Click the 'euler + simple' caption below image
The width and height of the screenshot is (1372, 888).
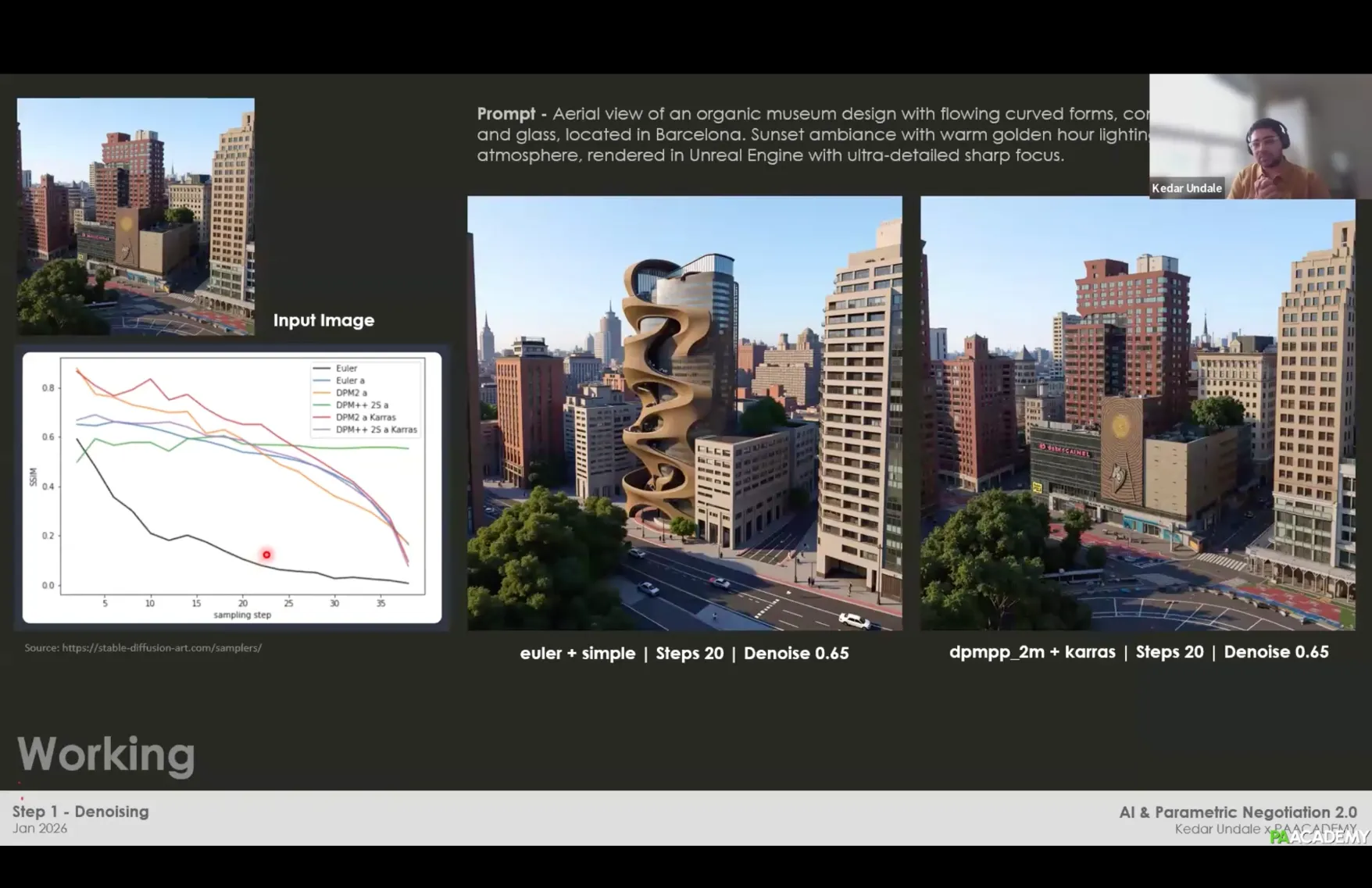tap(577, 654)
